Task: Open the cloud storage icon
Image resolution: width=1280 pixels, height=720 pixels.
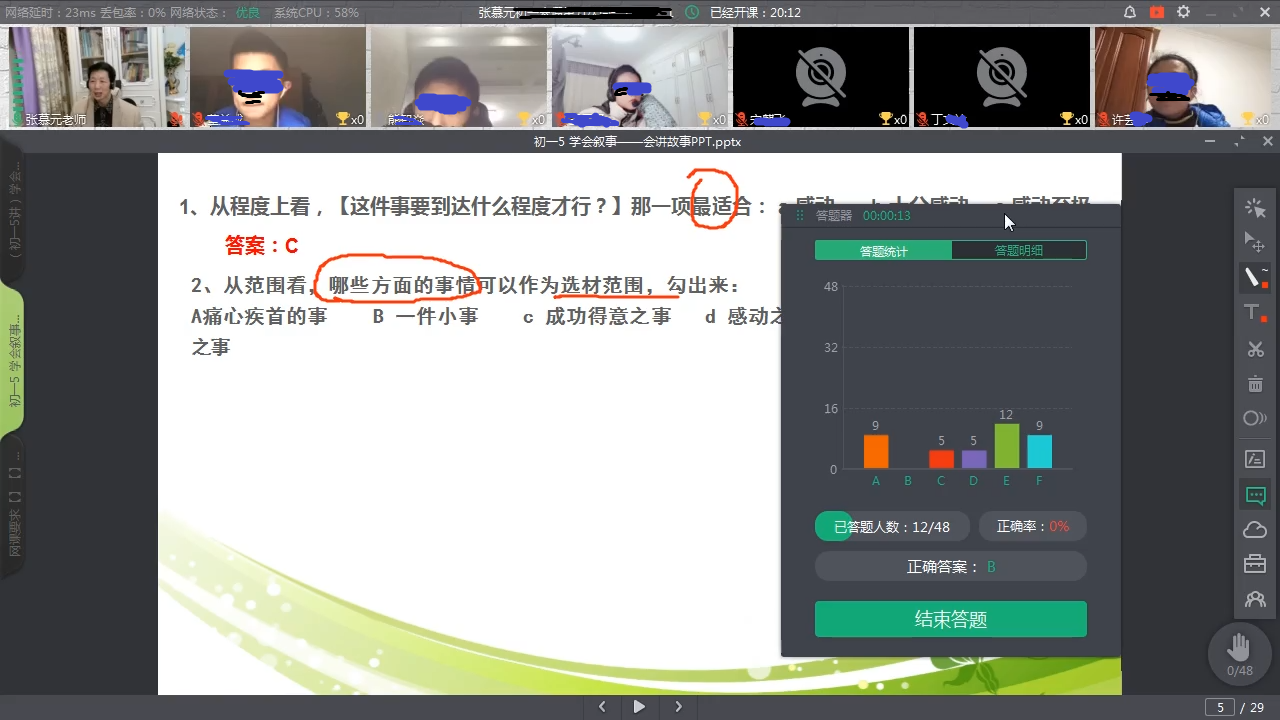Action: 1255,530
